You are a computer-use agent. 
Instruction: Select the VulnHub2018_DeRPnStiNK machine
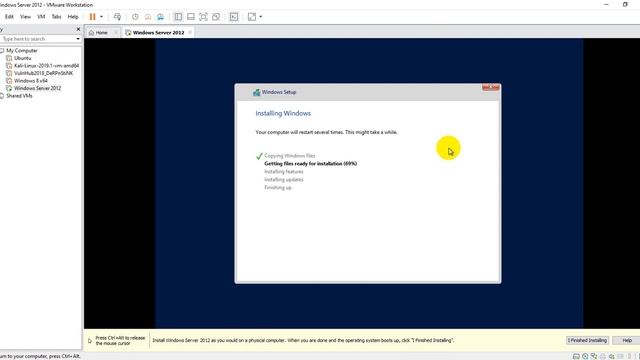(x=44, y=73)
